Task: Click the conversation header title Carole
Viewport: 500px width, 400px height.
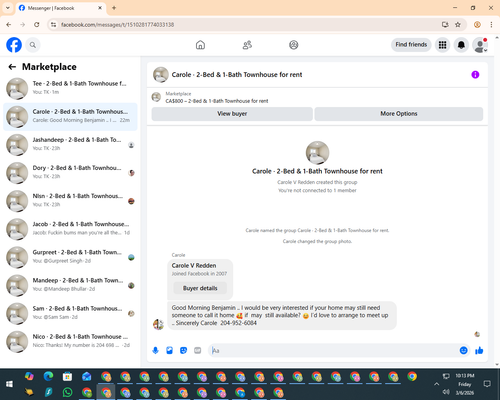Action: tap(237, 75)
